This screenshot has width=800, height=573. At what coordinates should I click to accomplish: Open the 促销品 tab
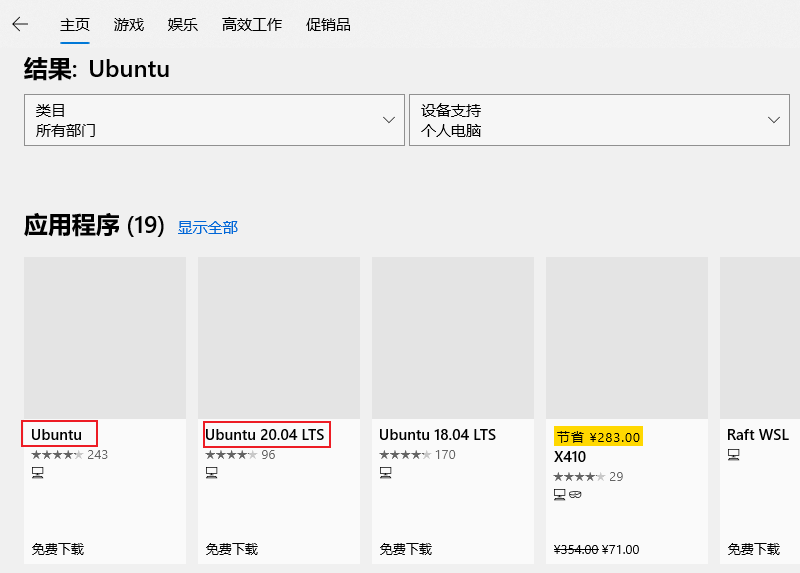328,24
